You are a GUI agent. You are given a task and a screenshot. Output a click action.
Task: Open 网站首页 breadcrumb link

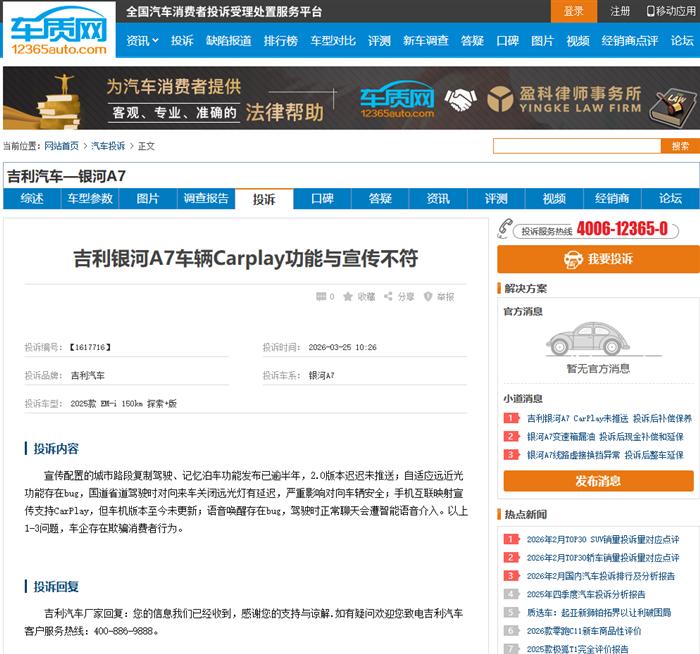coord(62,146)
